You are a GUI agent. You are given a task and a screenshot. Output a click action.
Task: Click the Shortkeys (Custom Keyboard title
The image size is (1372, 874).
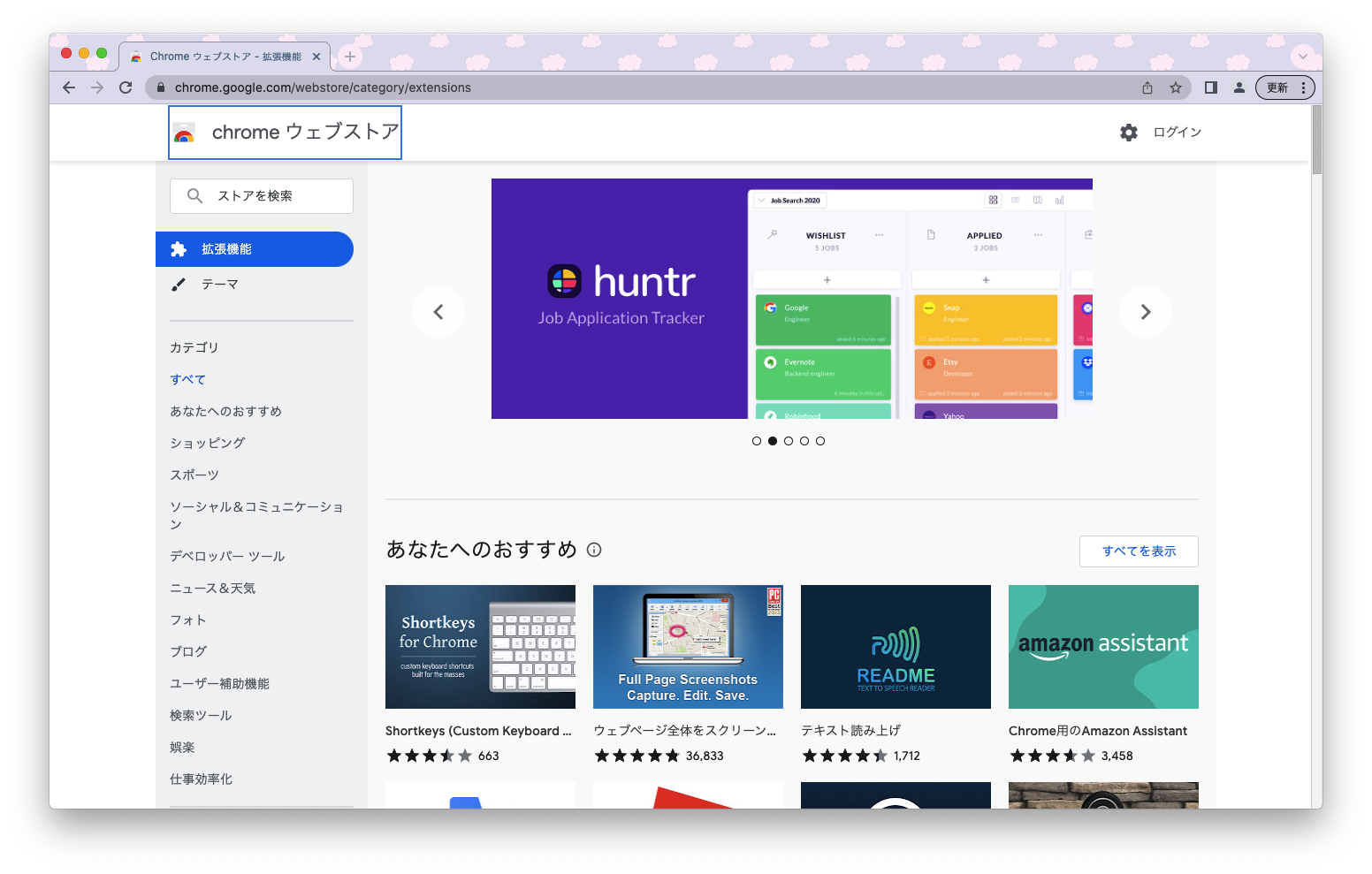click(x=478, y=731)
